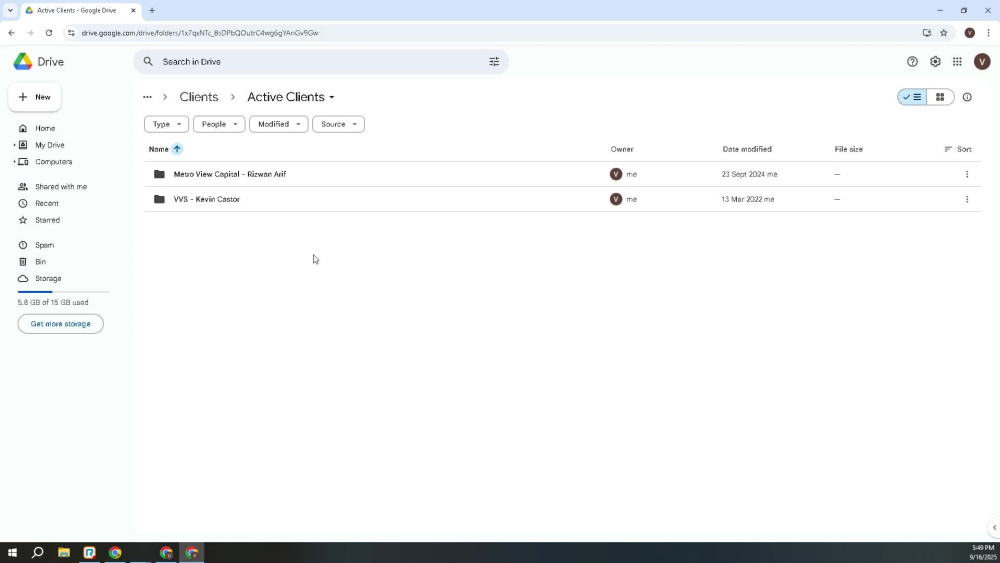Click the File size column header
1000x563 pixels.
coord(848,149)
